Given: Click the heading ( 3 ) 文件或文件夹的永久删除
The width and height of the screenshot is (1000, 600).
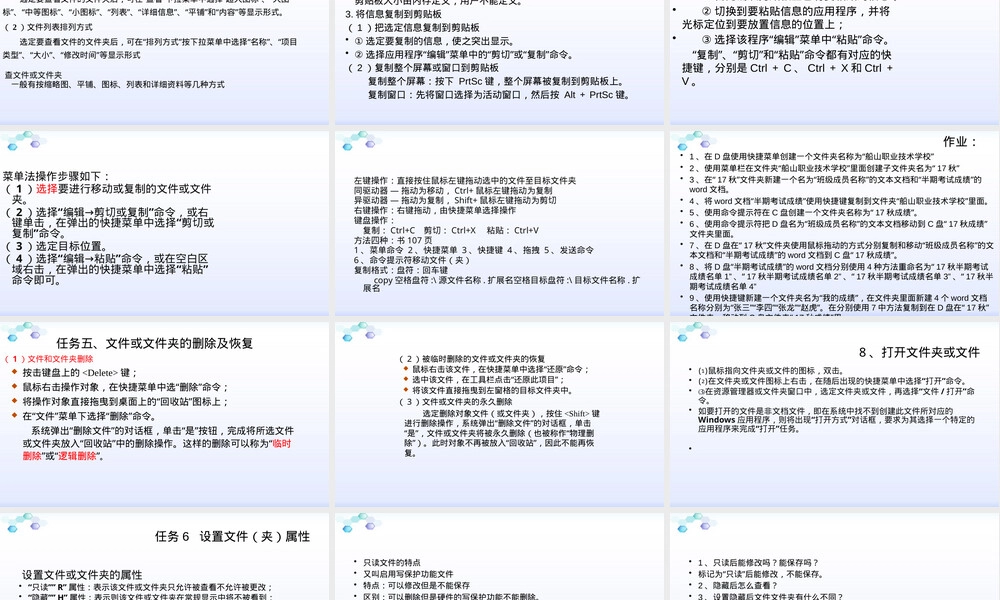Looking at the screenshot, I should point(456,402).
